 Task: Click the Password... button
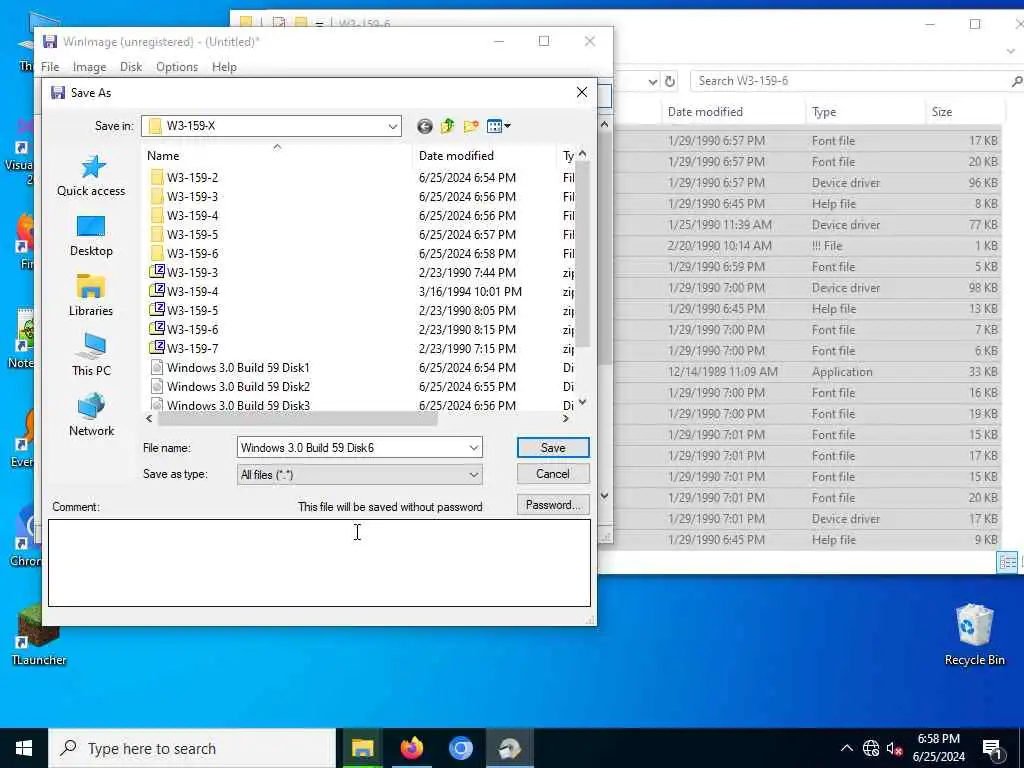pos(553,505)
